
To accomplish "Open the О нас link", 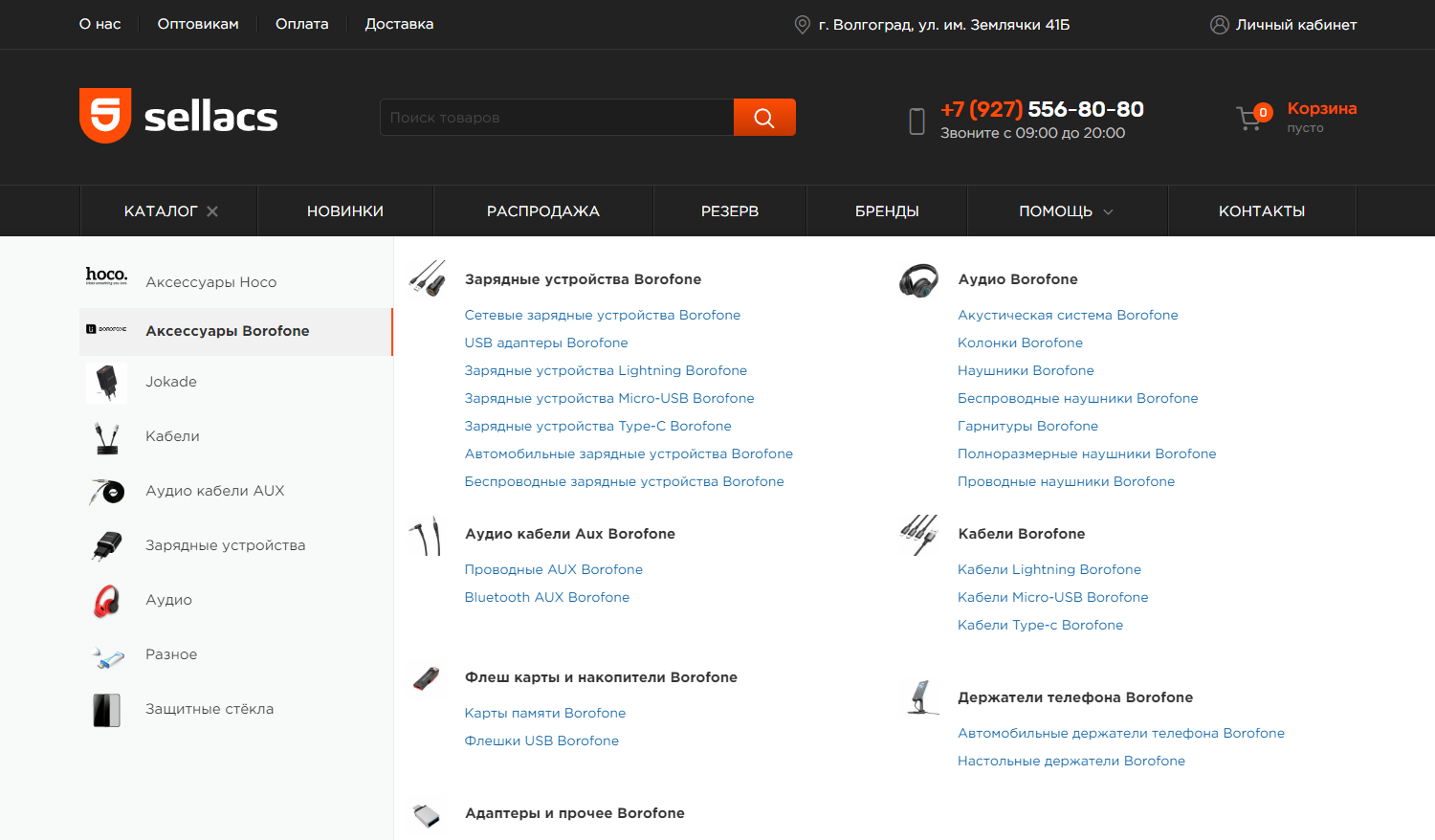I will (99, 24).
